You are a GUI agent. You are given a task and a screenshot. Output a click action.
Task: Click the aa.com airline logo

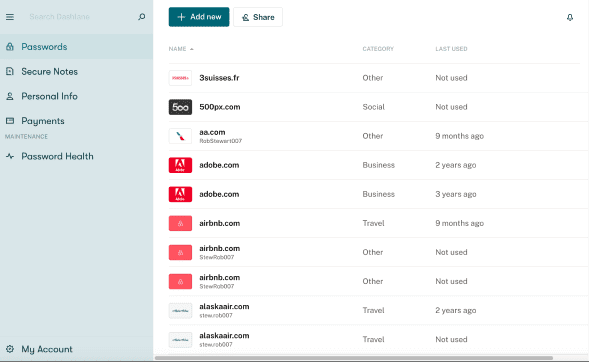(180, 136)
